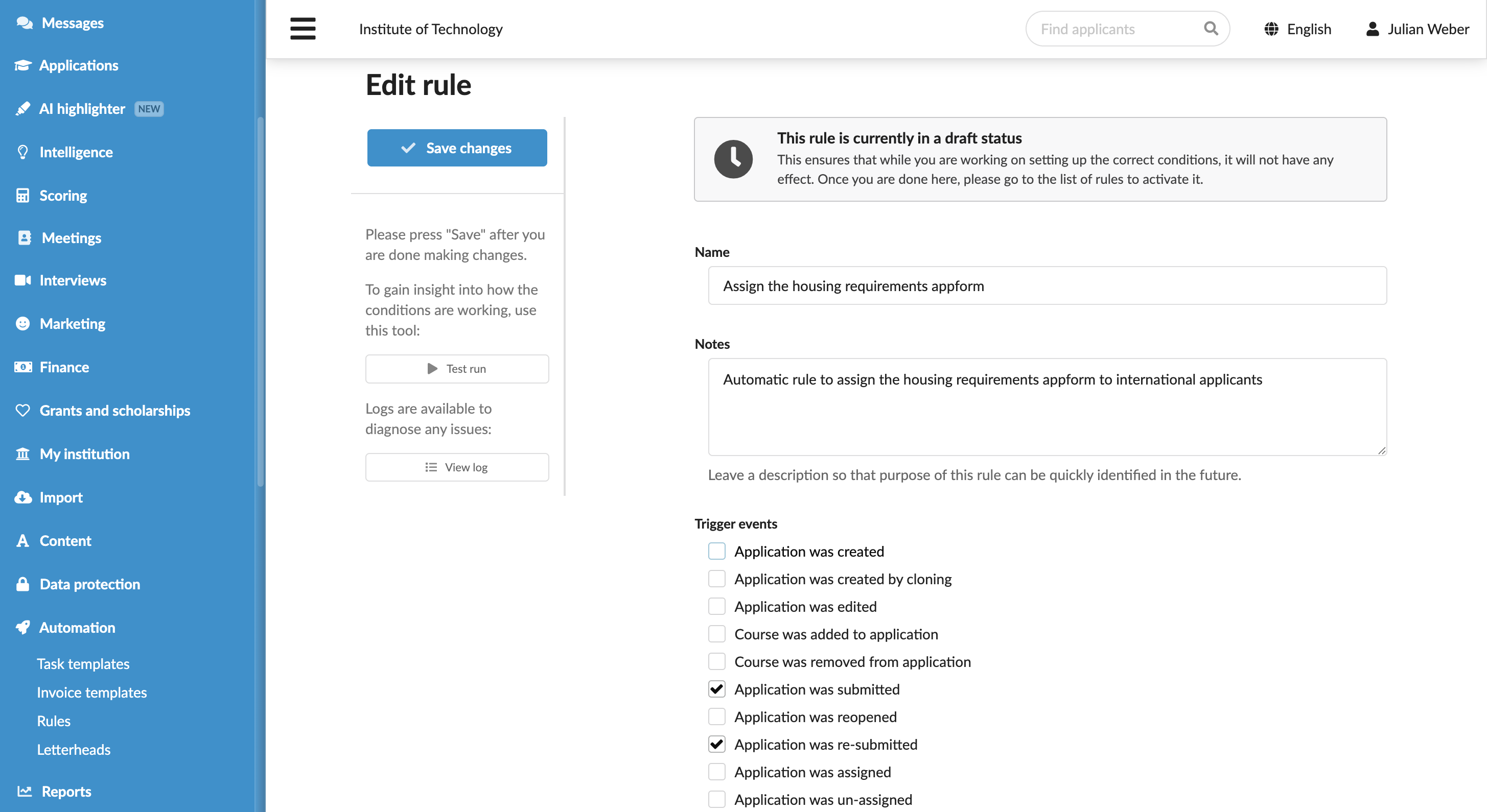Click the Reports chart icon
This screenshot has height=812, width=1487.
pyautogui.click(x=24, y=791)
